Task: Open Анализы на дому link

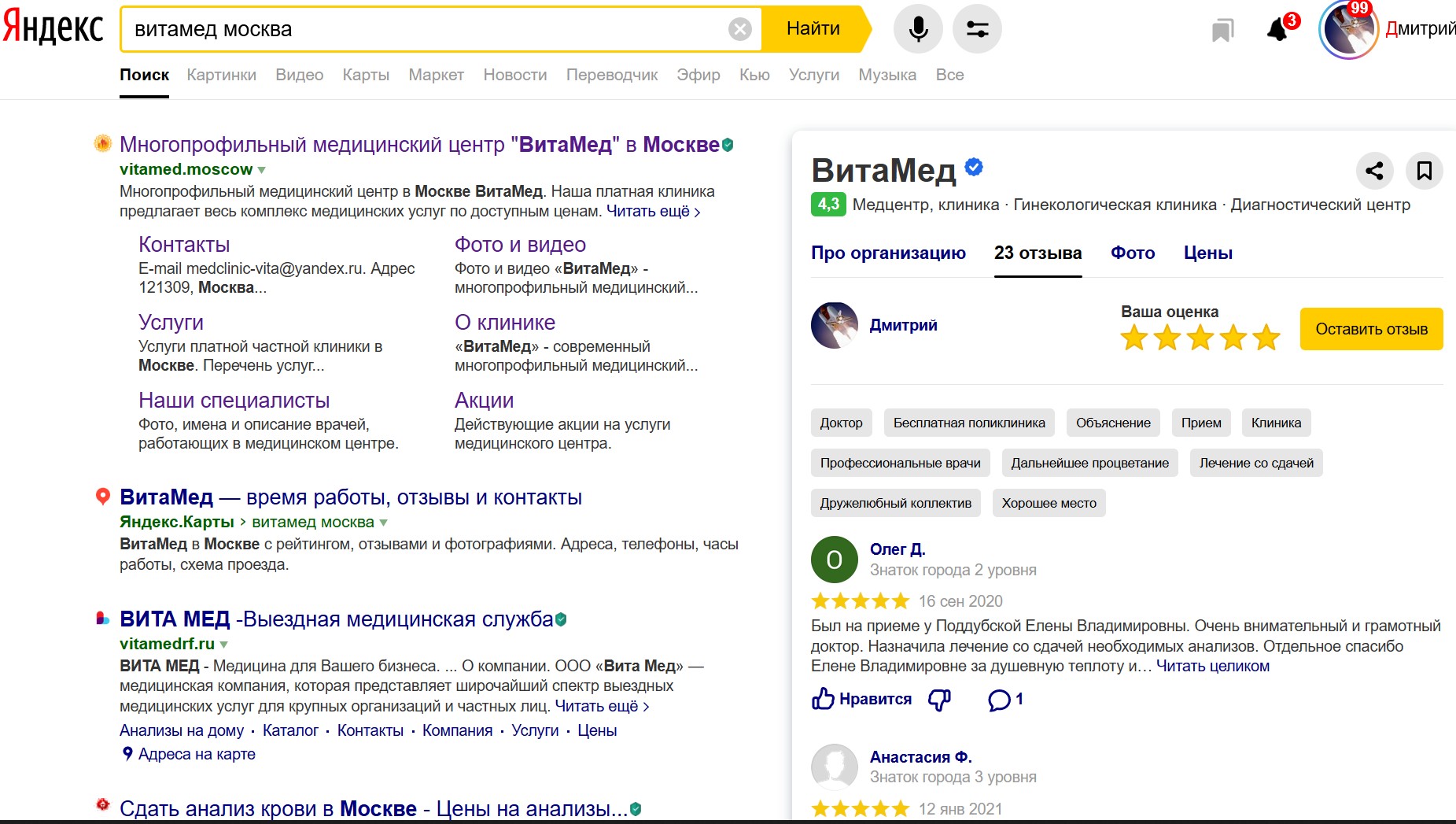Action: (182, 730)
